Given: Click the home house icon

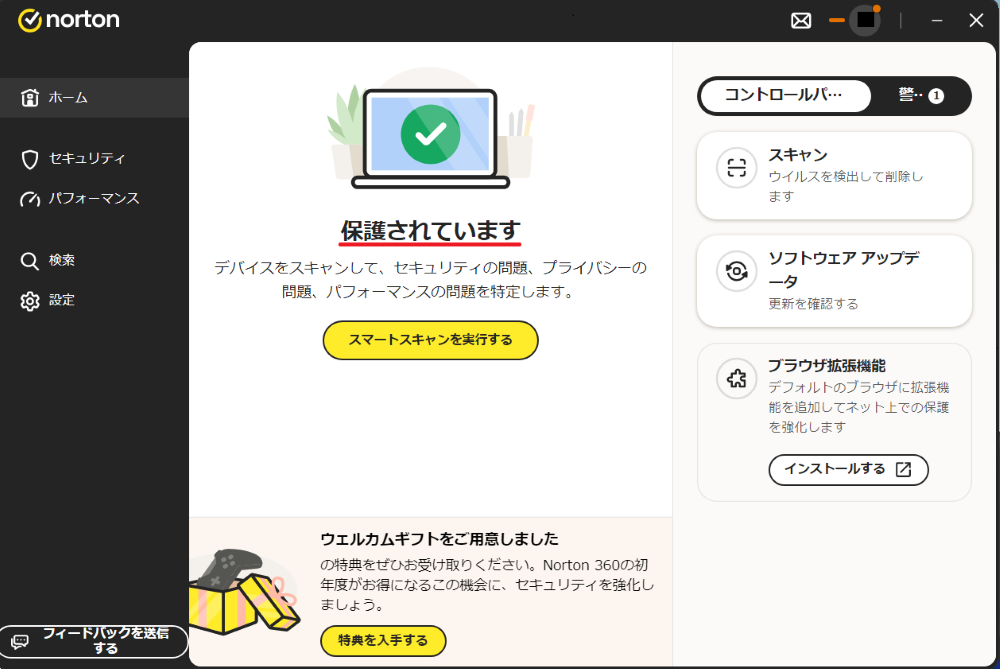Looking at the screenshot, I should coord(29,98).
